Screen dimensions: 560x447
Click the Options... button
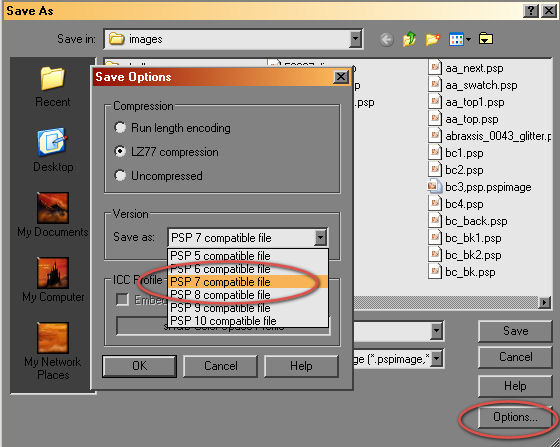(515, 417)
